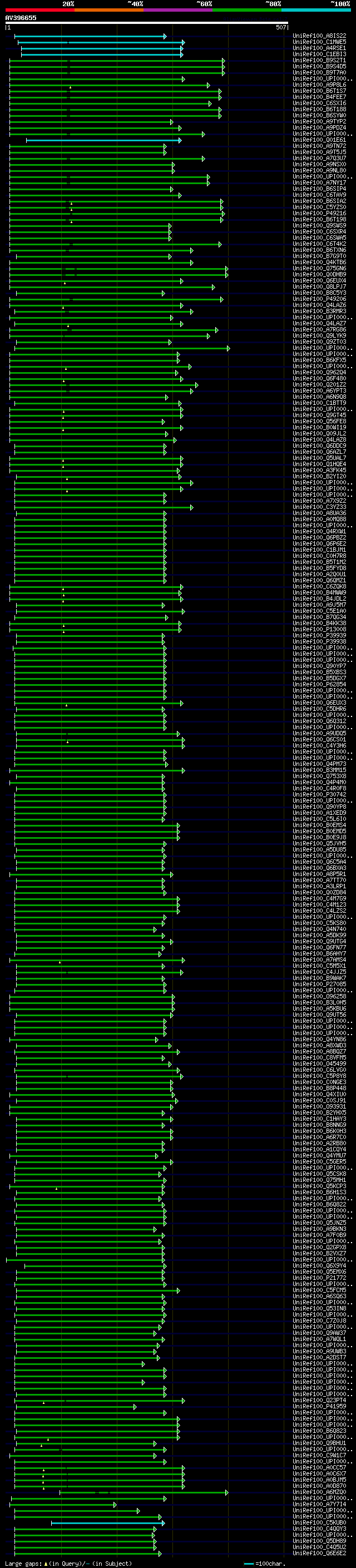Click the AV396655 query sequence name
Screen dimensions: 356x1568
click(21, 18)
